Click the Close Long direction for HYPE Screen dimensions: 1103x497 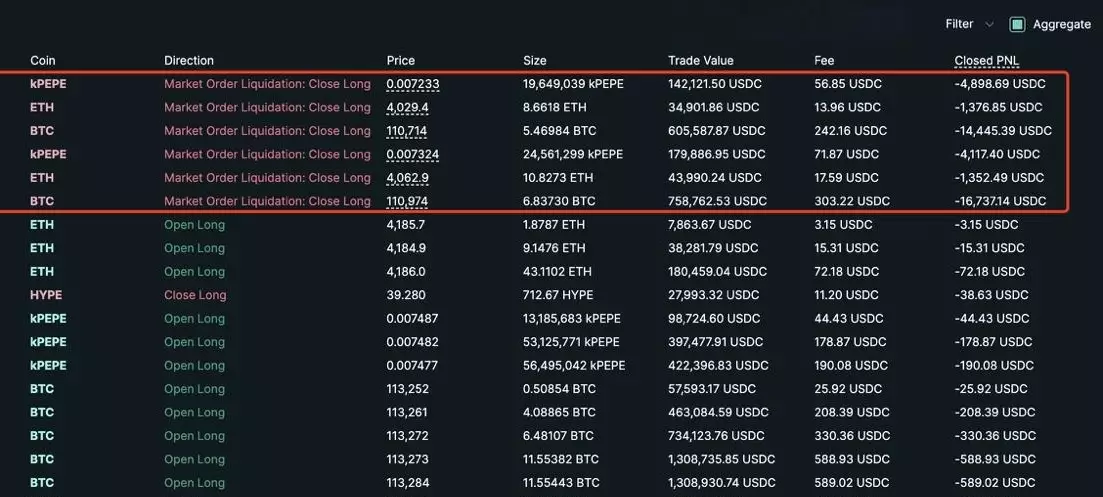[x=195, y=295]
